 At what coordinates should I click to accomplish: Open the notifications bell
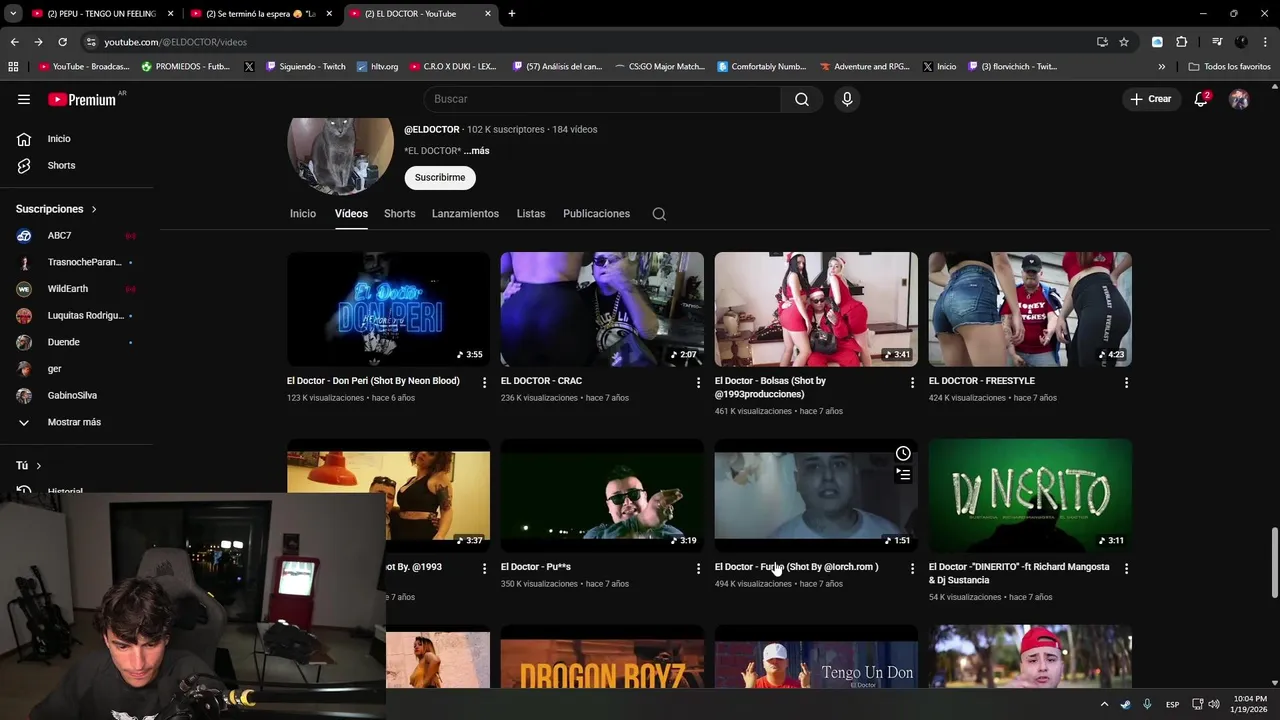pyautogui.click(x=1201, y=99)
